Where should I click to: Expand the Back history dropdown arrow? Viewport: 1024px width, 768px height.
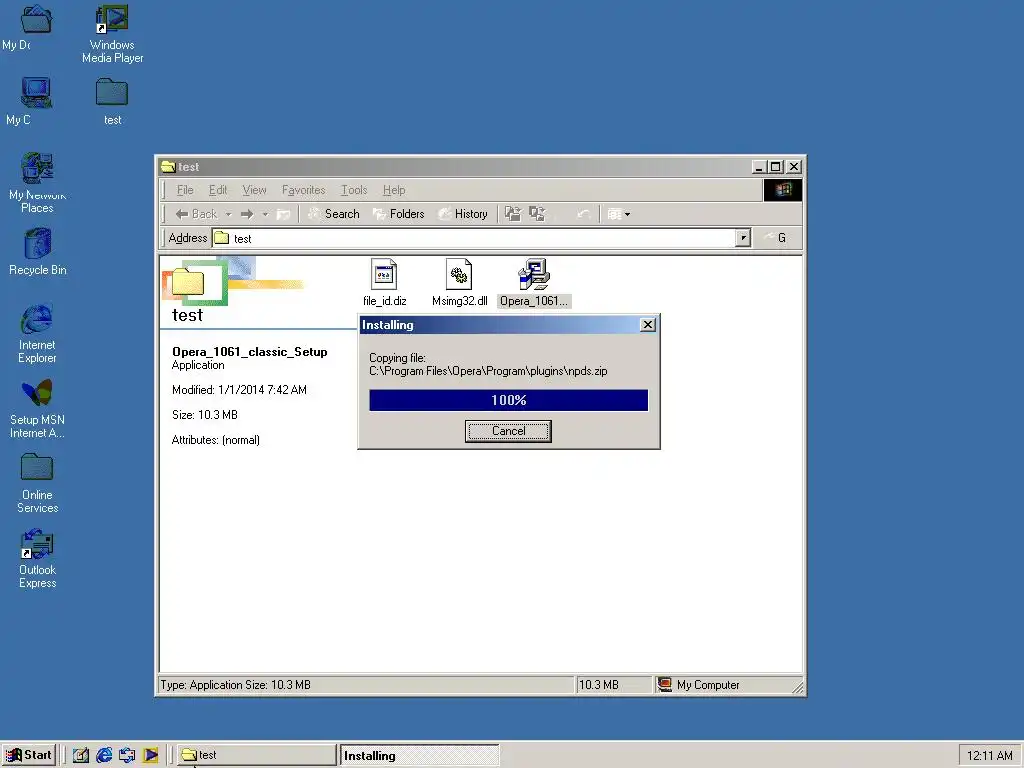coord(229,214)
